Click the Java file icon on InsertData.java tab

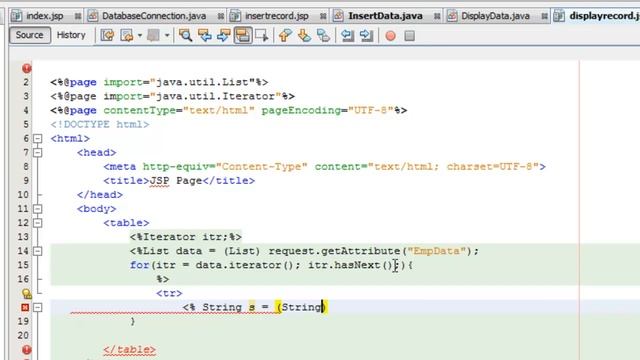[338, 16]
